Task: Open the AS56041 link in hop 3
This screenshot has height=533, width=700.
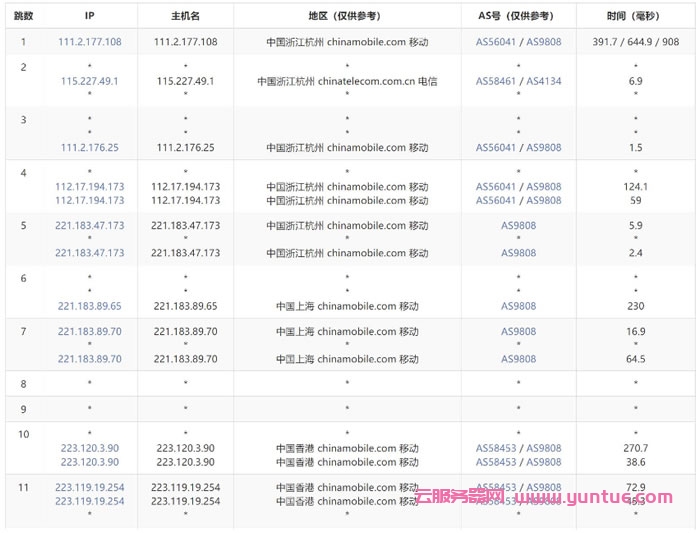Action: pyautogui.click(x=496, y=148)
